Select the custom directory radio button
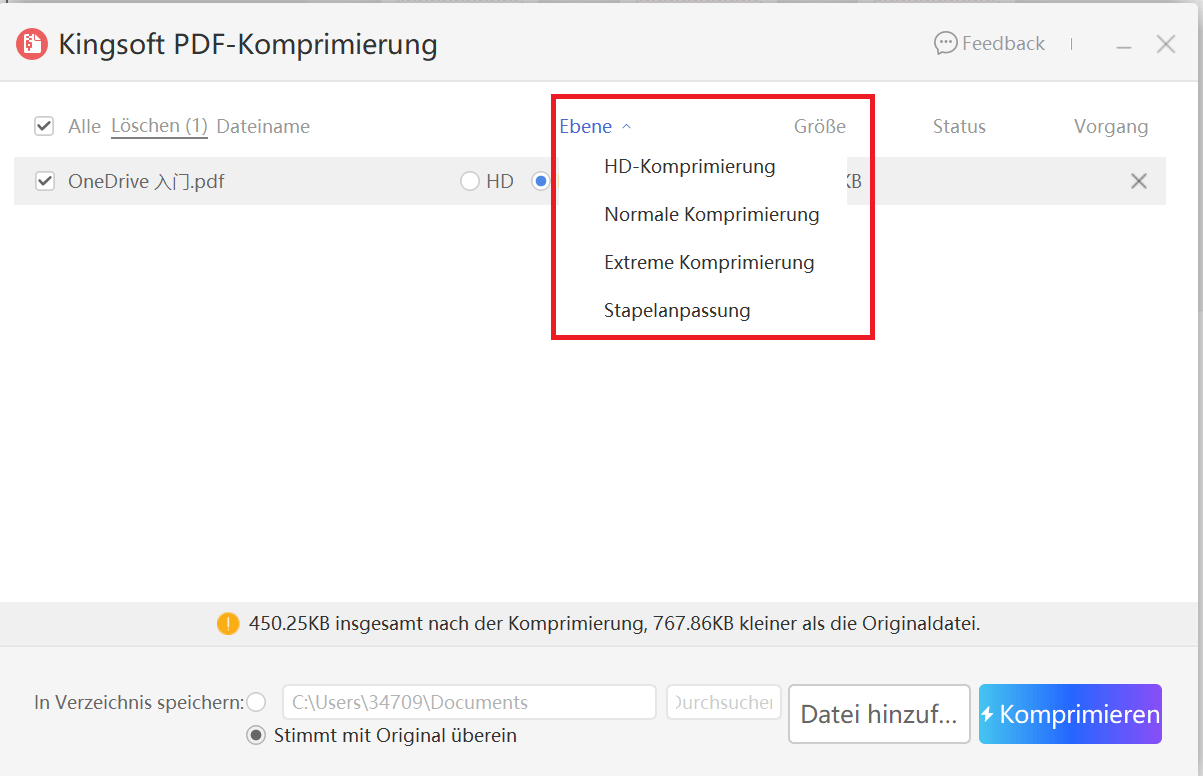 pos(256,702)
